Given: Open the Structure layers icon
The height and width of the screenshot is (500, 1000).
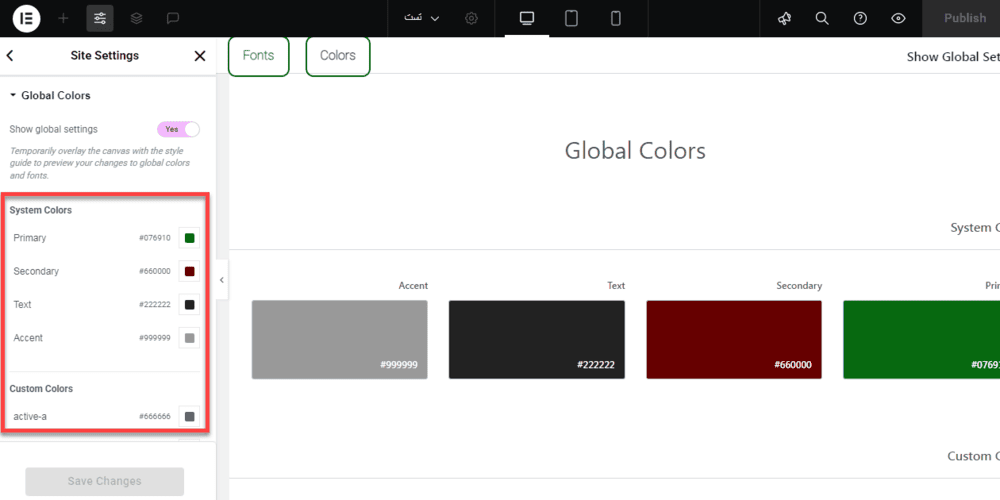Looking at the screenshot, I should [136, 18].
